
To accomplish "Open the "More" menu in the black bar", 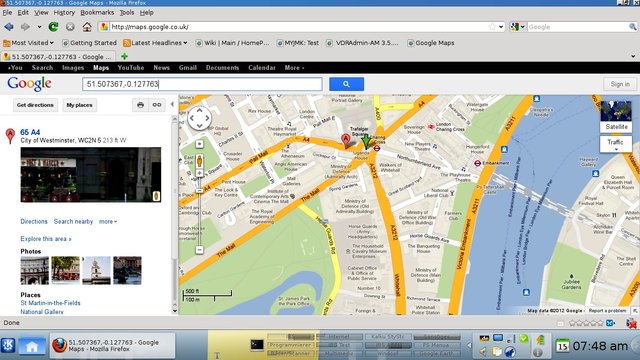I will pyautogui.click(x=294, y=68).
